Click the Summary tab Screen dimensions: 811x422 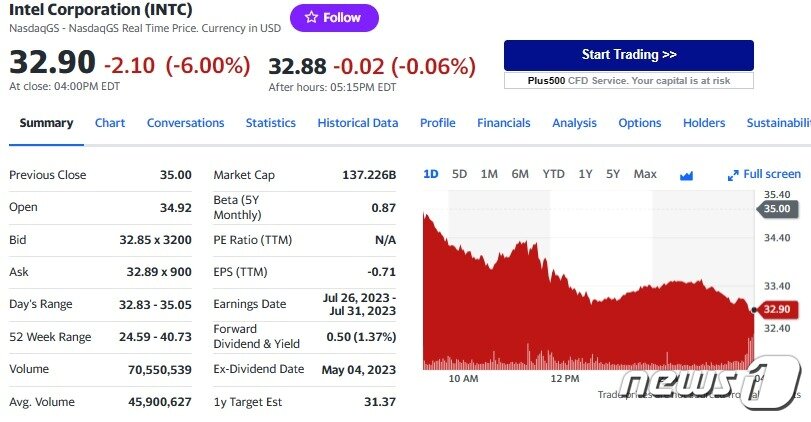coord(46,123)
